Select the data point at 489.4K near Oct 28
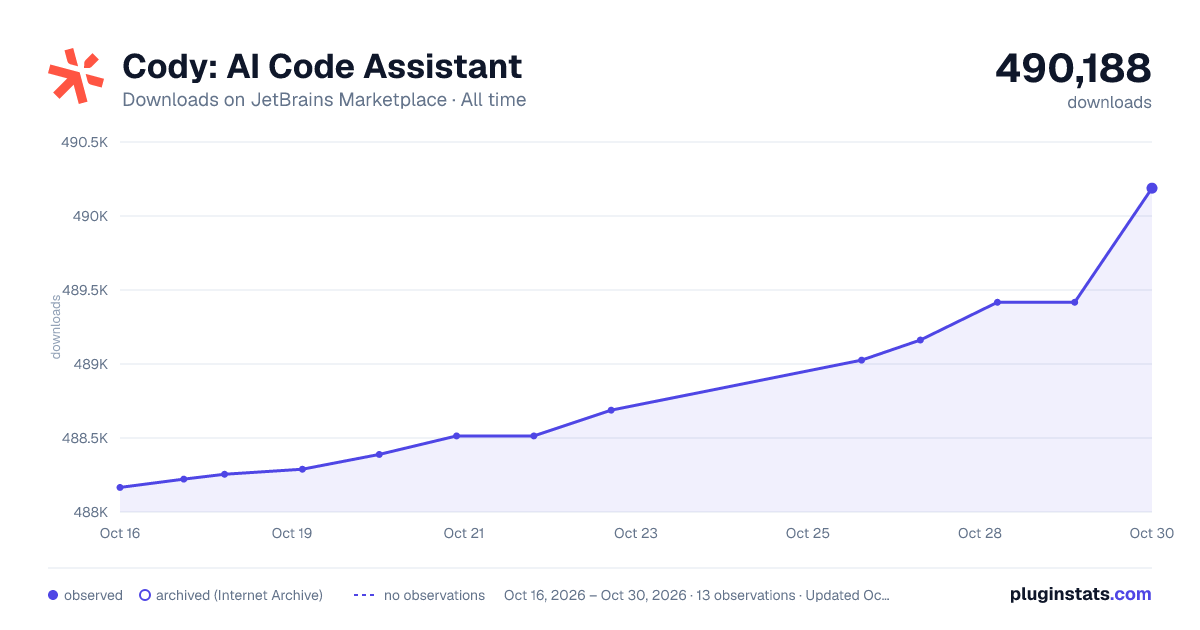The width and height of the screenshot is (1200, 630). tap(997, 302)
